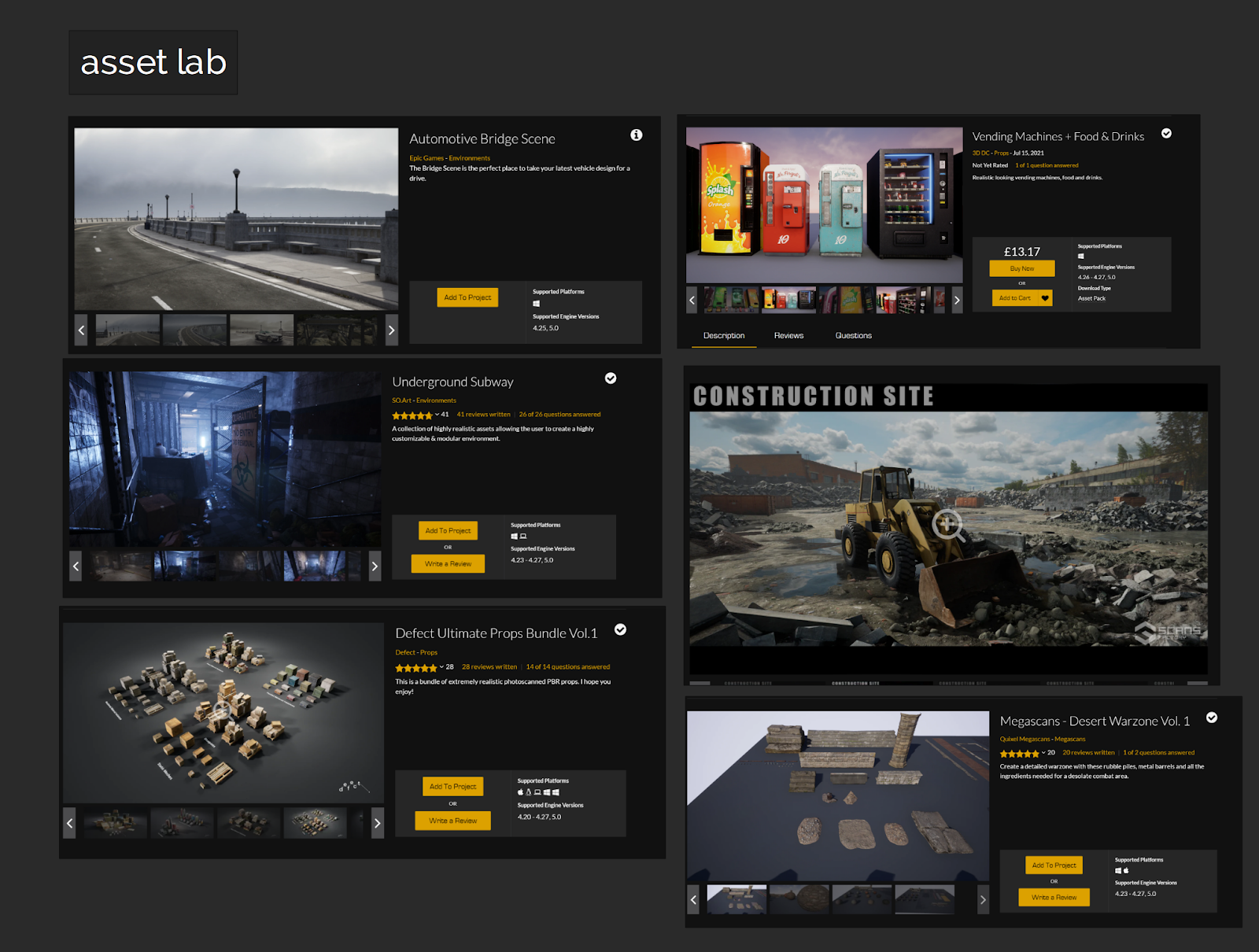Click Write a Review for Underground Subway
This screenshot has width=1259, height=952.
pyautogui.click(x=448, y=564)
